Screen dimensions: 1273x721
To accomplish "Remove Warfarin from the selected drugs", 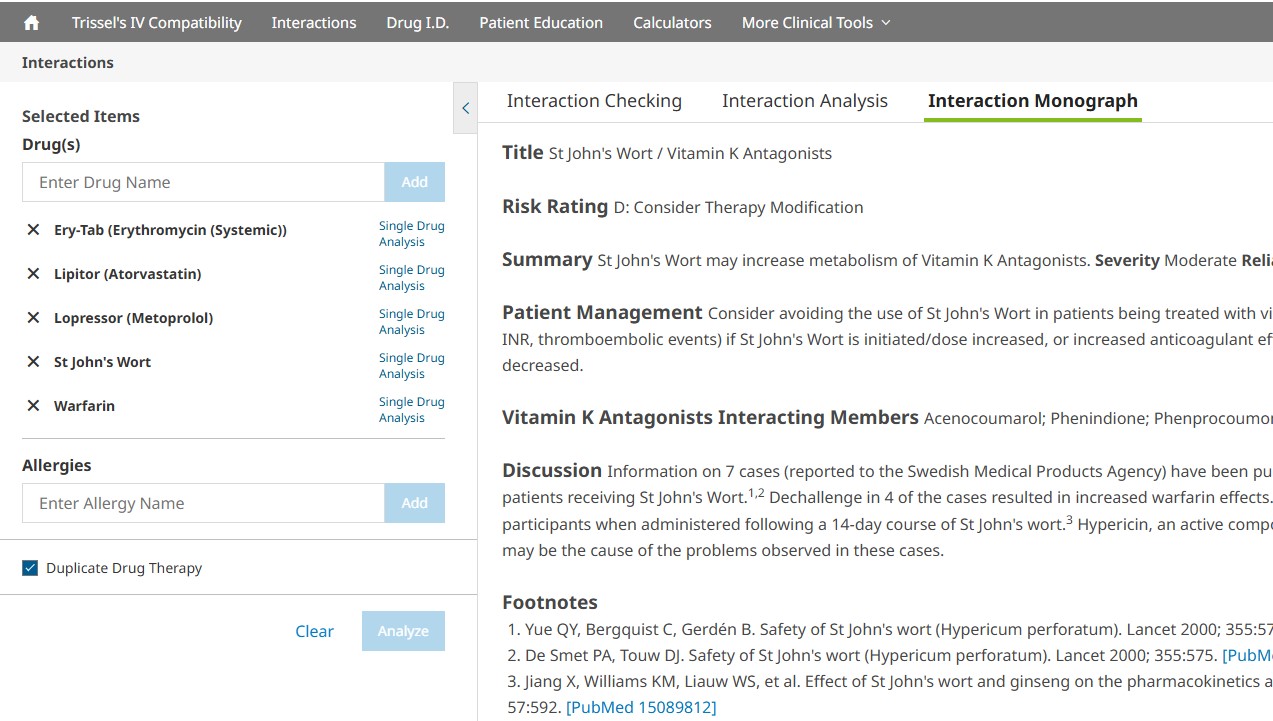I will 33,406.
